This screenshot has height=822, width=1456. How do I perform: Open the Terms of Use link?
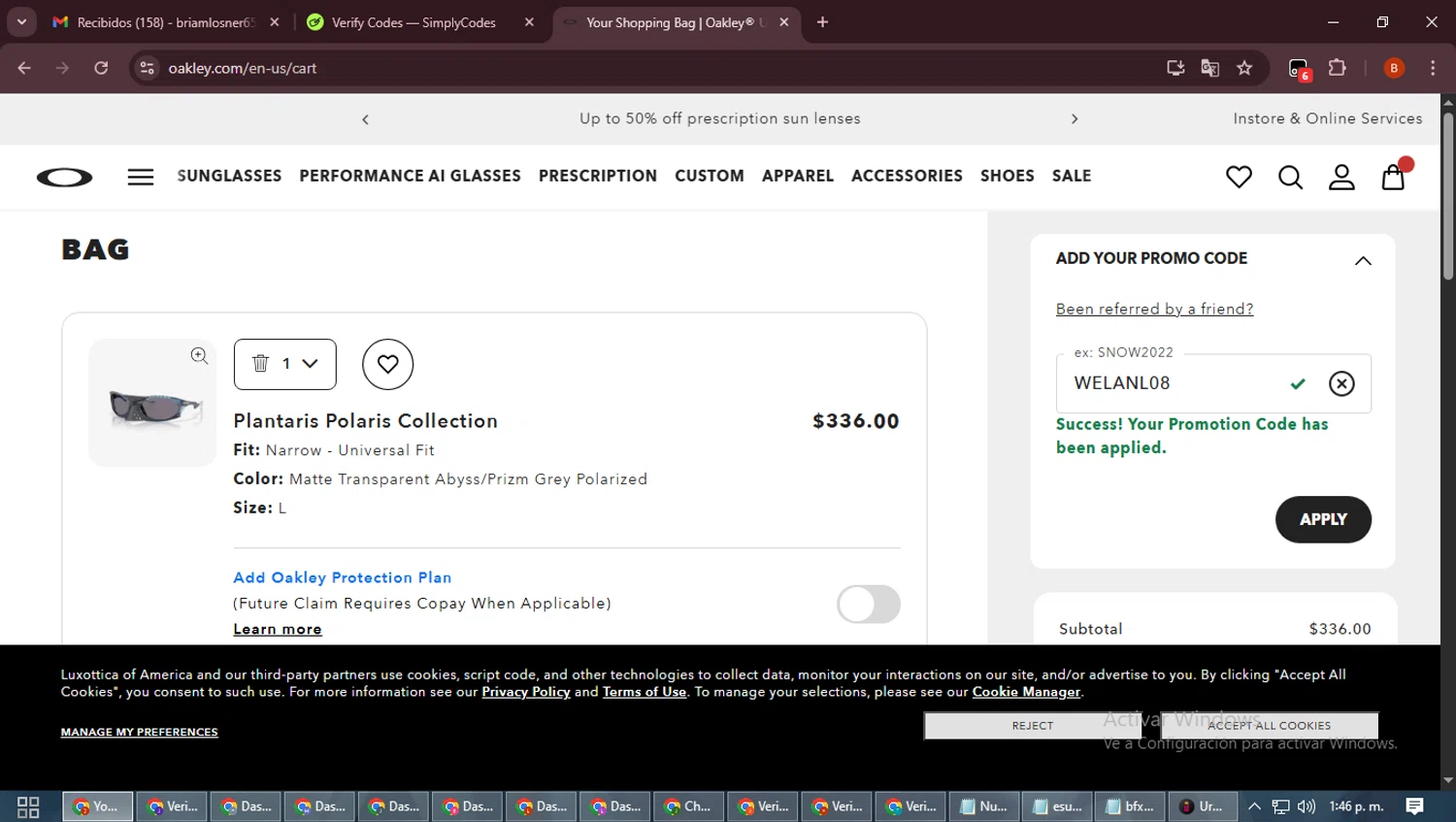(645, 692)
